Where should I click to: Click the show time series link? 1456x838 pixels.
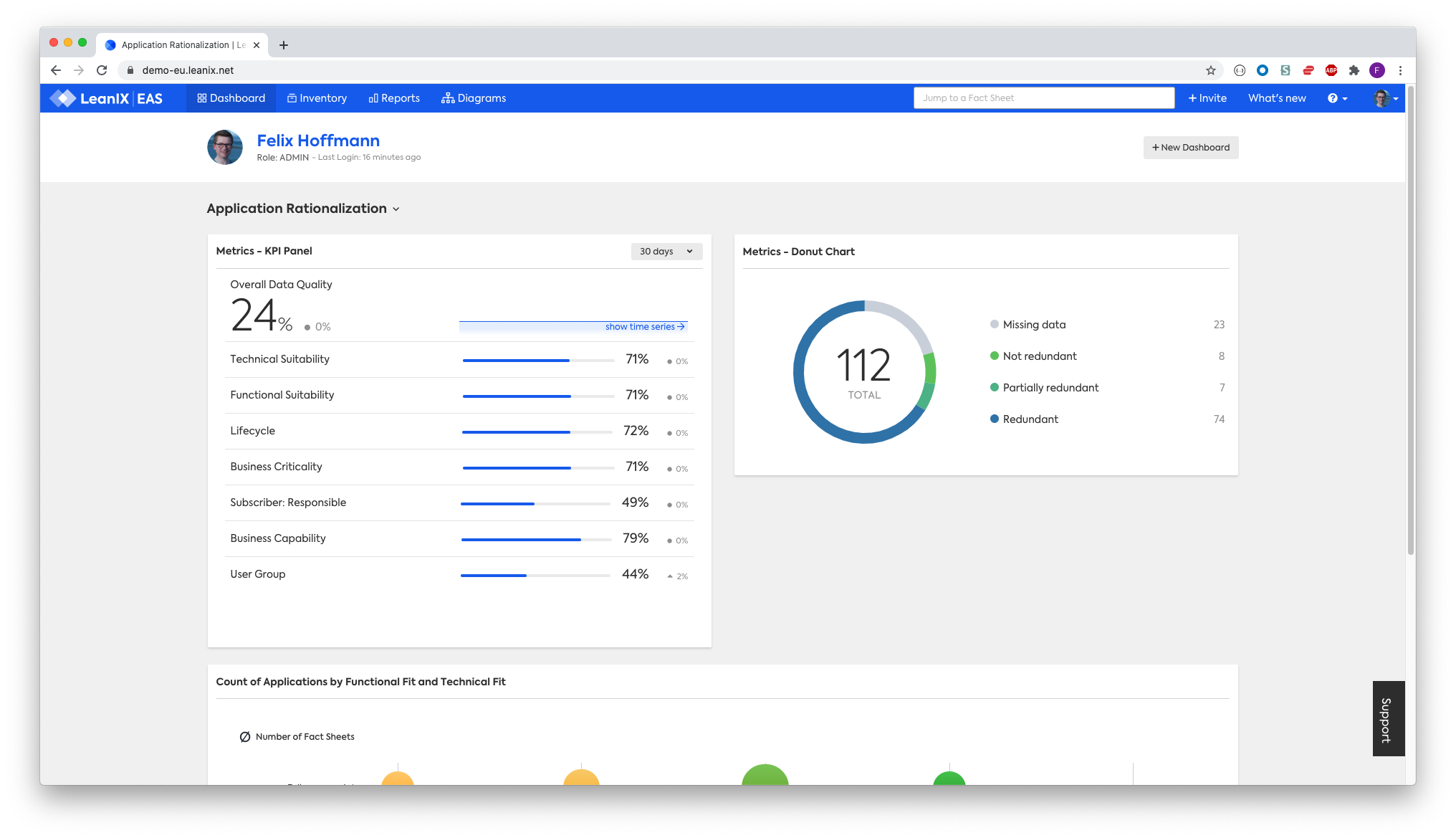coord(644,327)
